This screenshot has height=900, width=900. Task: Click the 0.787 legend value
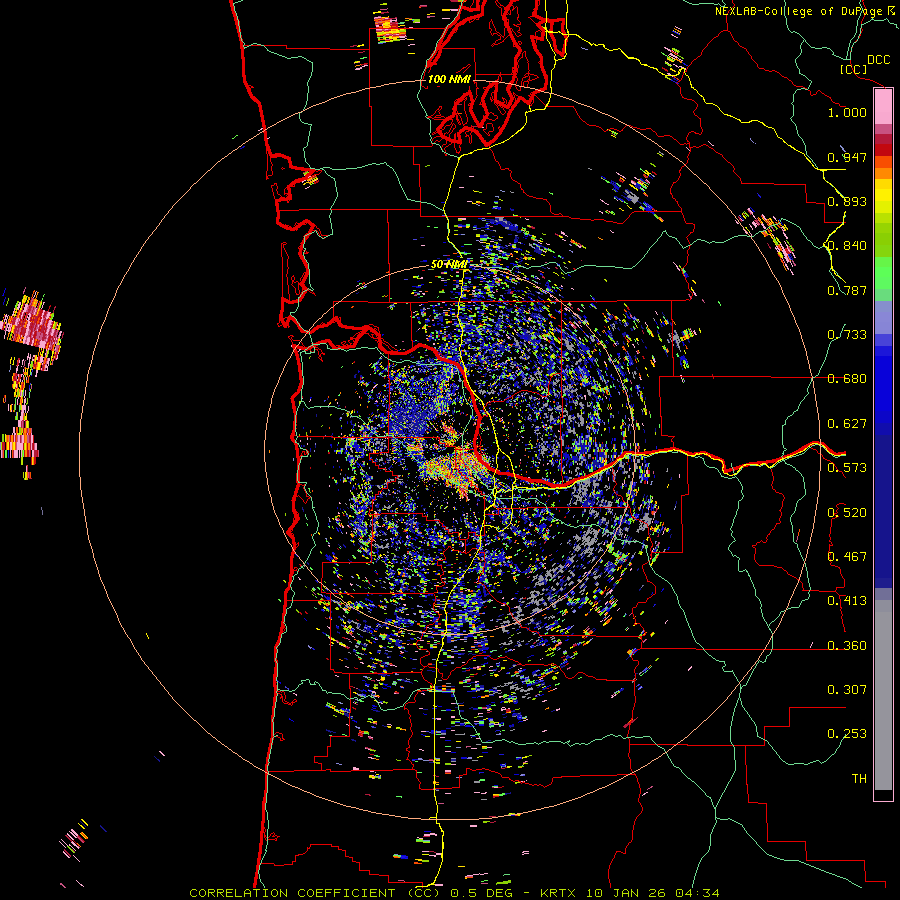(847, 290)
